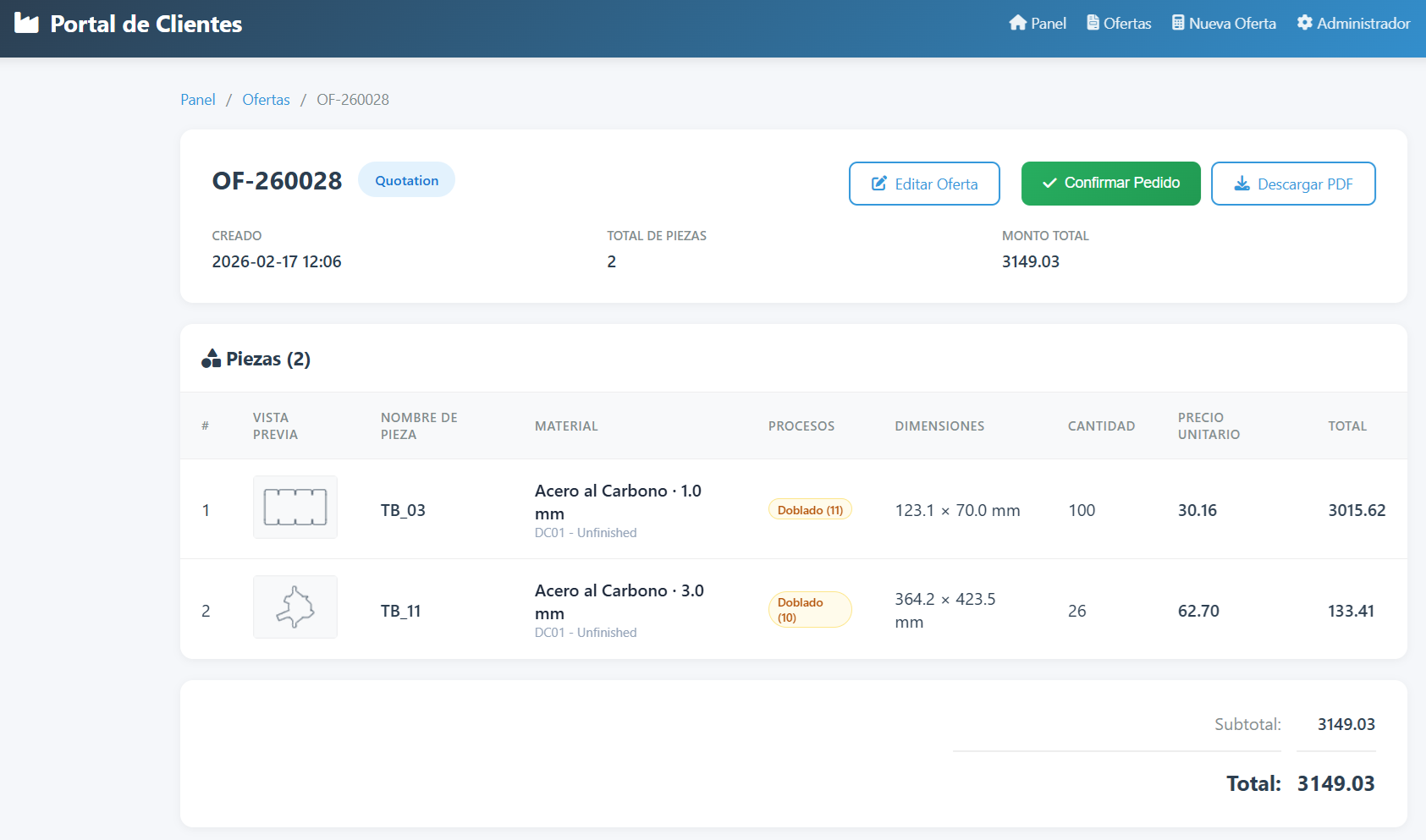Open the TB_11 part preview thumbnail
The width and height of the screenshot is (1426, 840).
tap(295, 607)
